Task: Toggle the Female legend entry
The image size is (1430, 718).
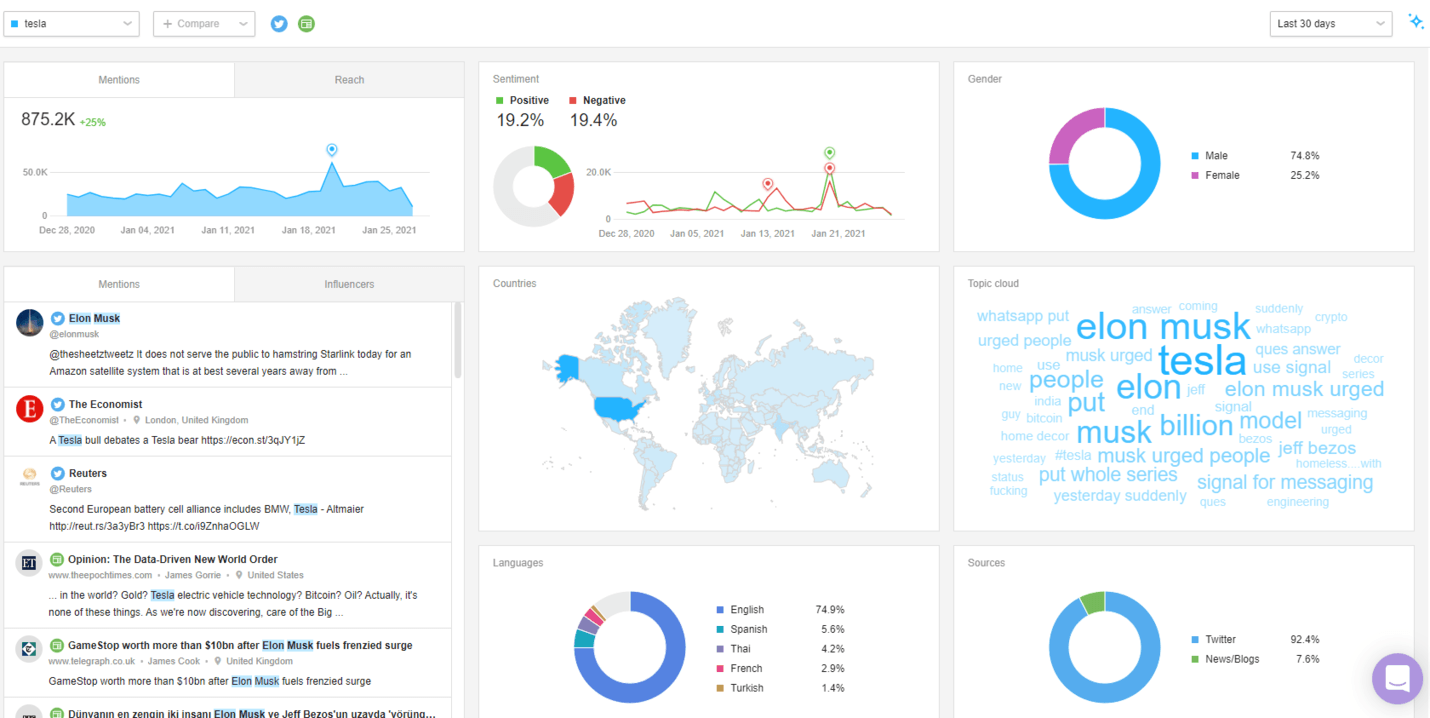Action: (x=1215, y=175)
